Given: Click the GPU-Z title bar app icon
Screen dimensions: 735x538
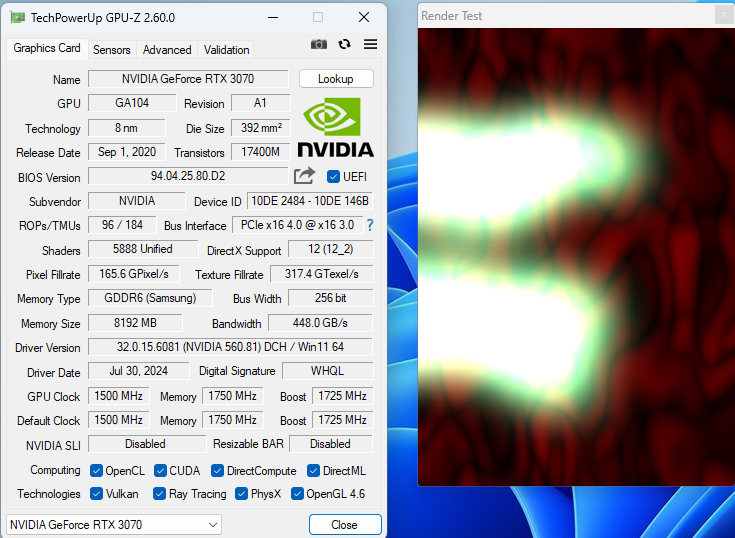Looking at the screenshot, I should [x=17, y=17].
